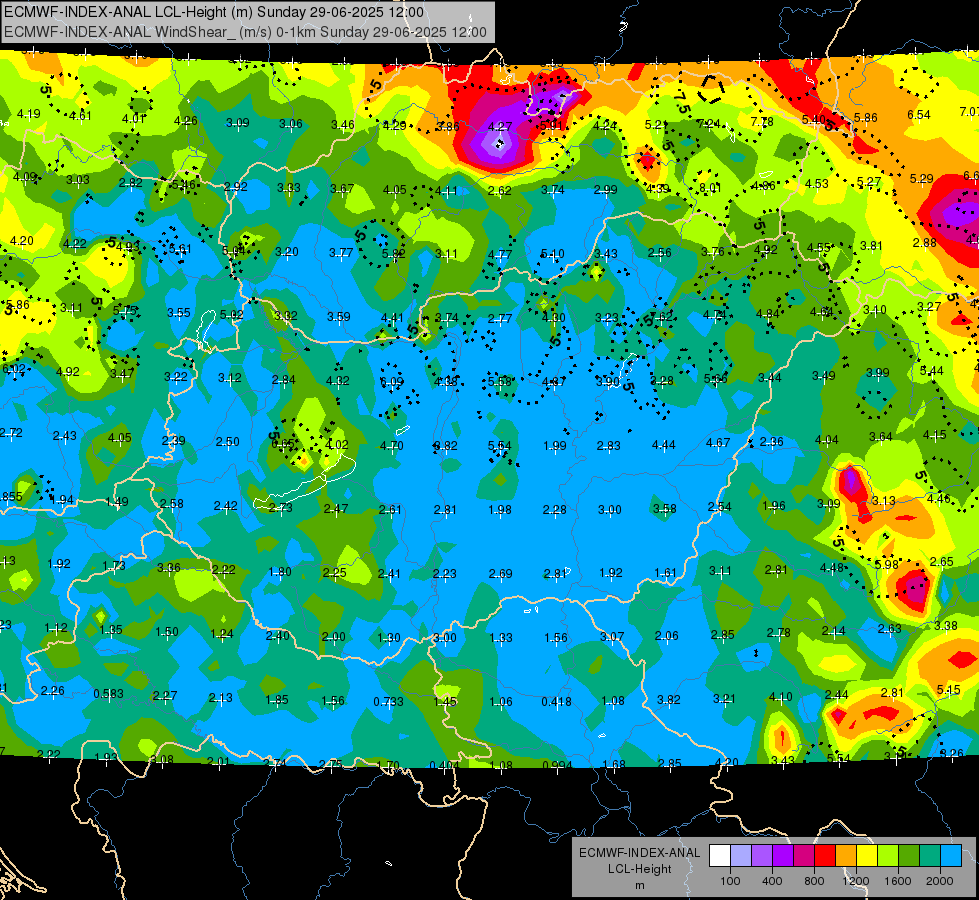979x900 pixels.
Task: Click the wind shear value 5.15
Action: pyautogui.click(x=948, y=690)
